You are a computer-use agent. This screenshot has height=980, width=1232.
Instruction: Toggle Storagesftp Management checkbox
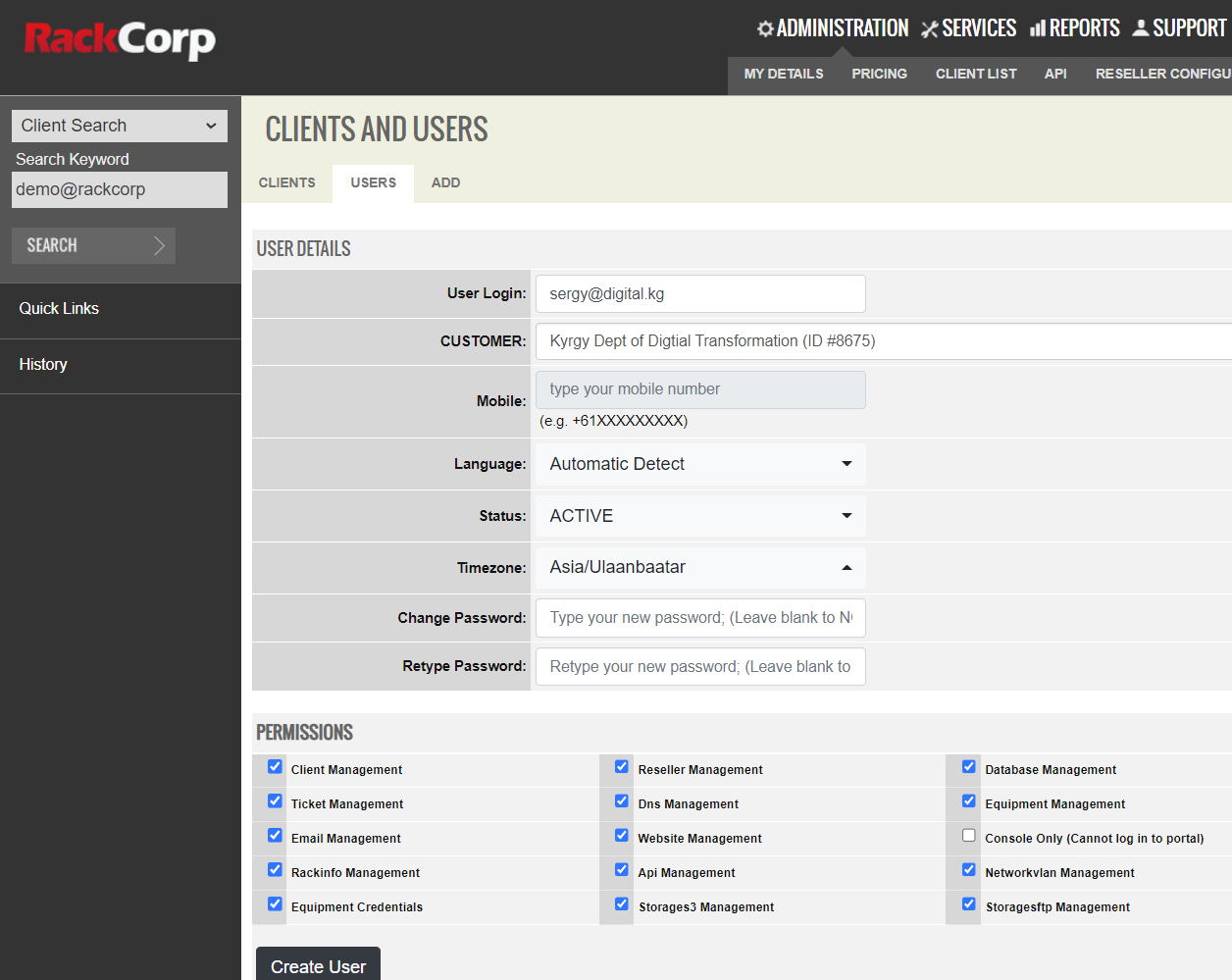click(x=969, y=904)
